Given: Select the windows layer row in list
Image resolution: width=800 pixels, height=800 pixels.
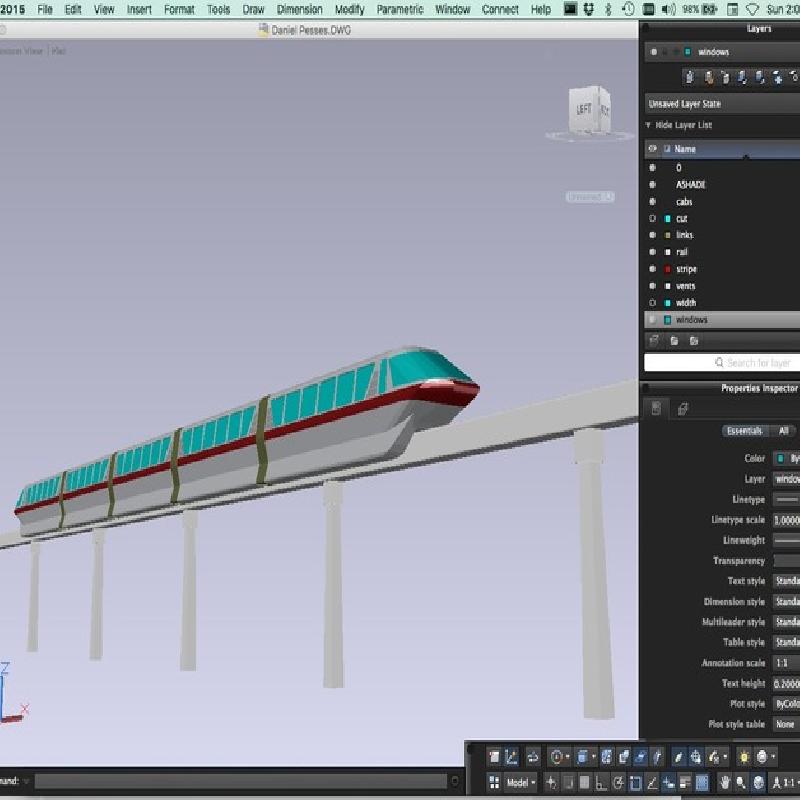Looking at the screenshot, I should [x=722, y=319].
